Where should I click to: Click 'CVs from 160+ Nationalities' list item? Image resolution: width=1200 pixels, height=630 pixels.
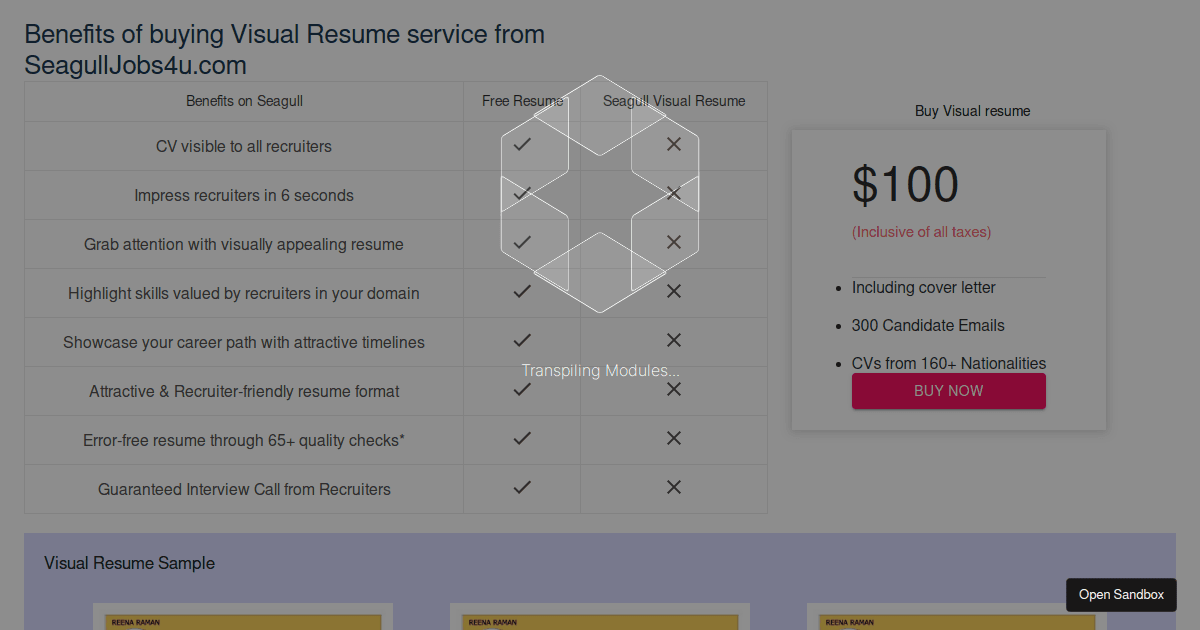[x=949, y=363]
